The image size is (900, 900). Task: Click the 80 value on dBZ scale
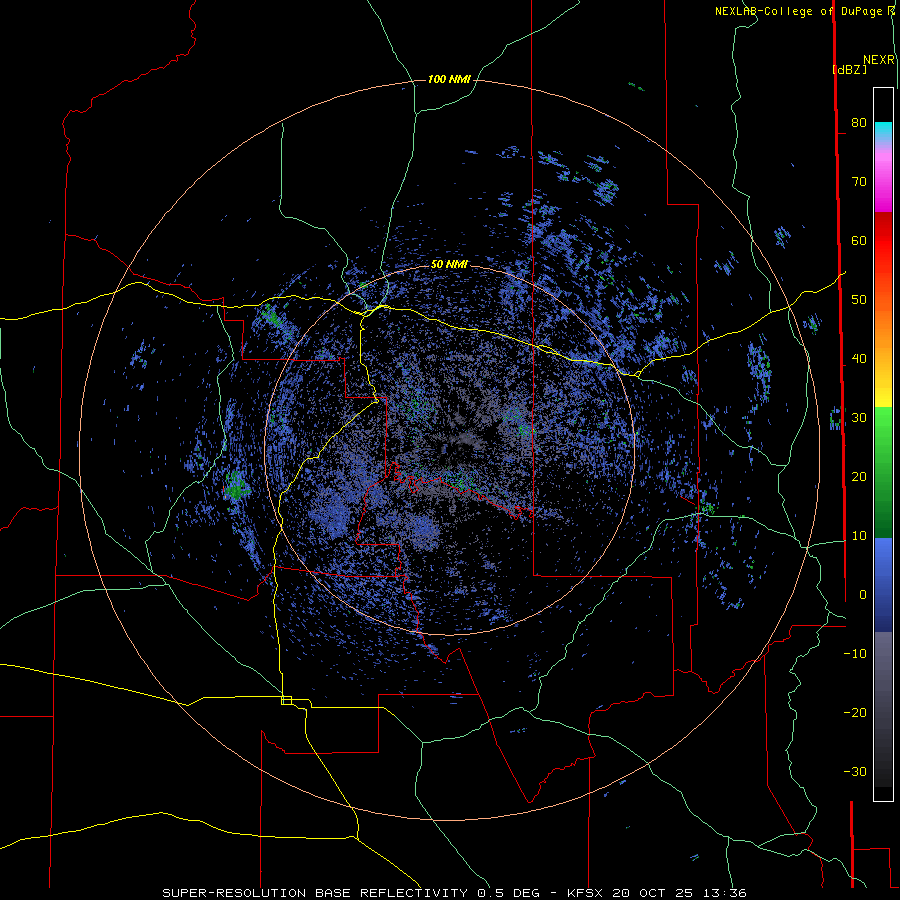point(859,122)
